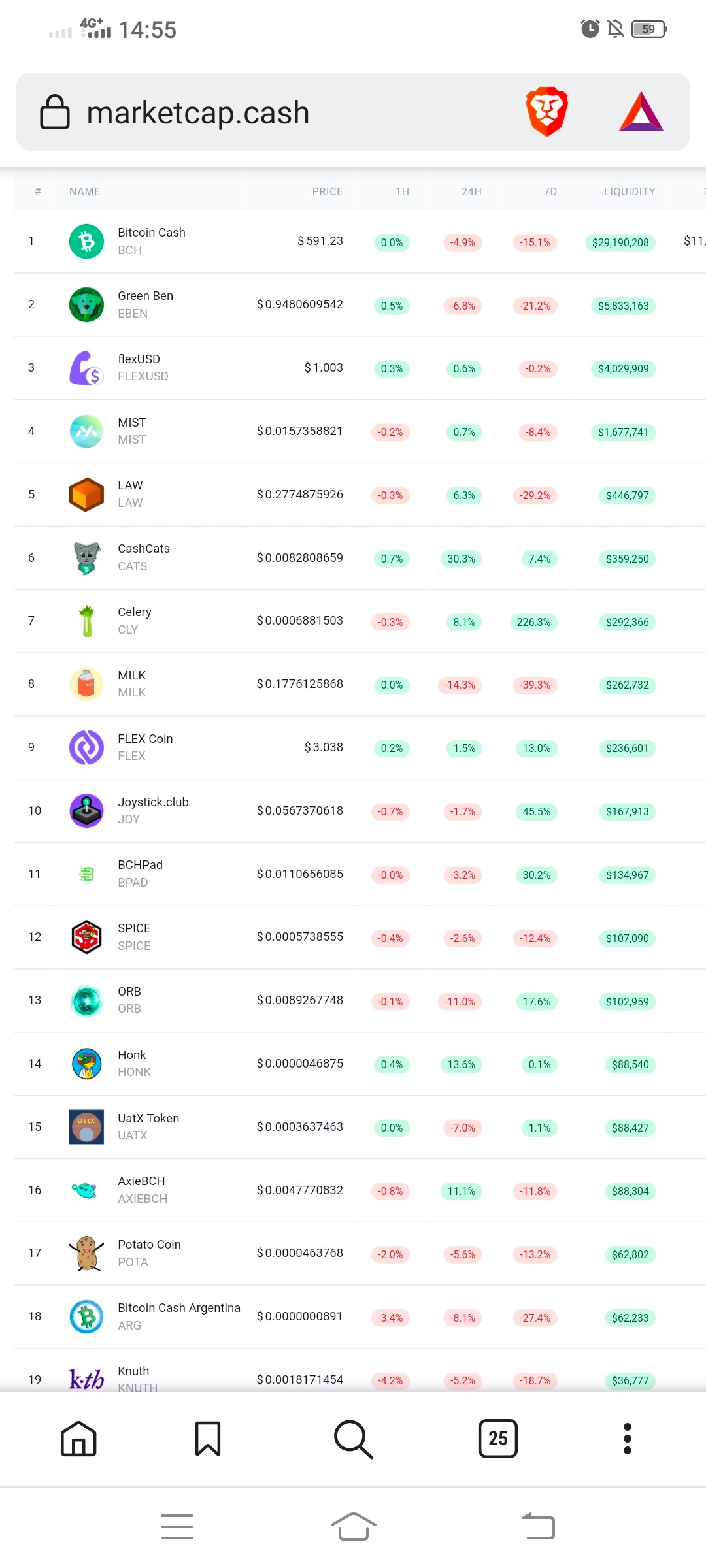Tap the Green Ben dog logo

(86, 304)
